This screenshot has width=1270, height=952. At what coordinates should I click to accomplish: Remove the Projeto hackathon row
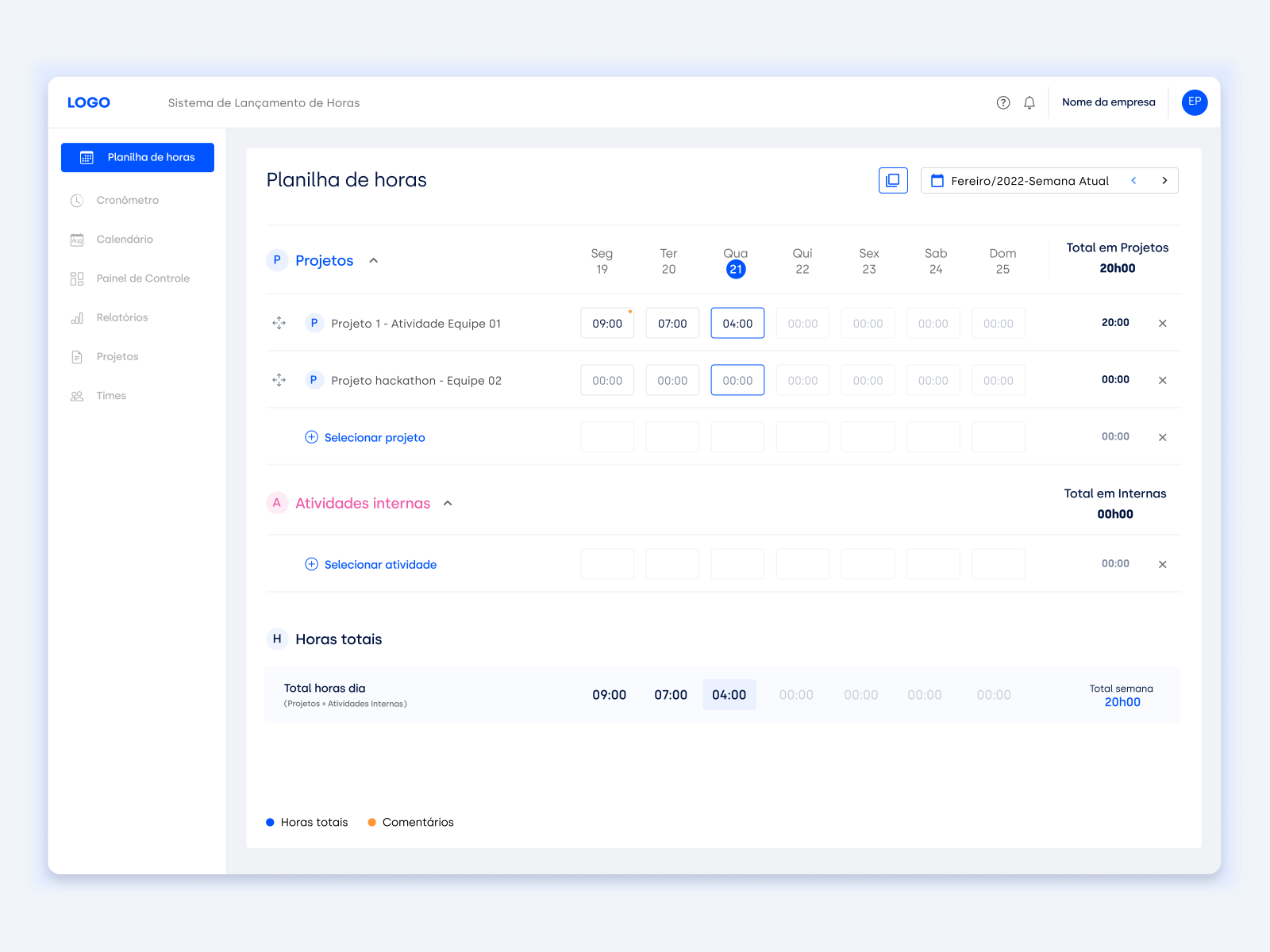point(1162,380)
